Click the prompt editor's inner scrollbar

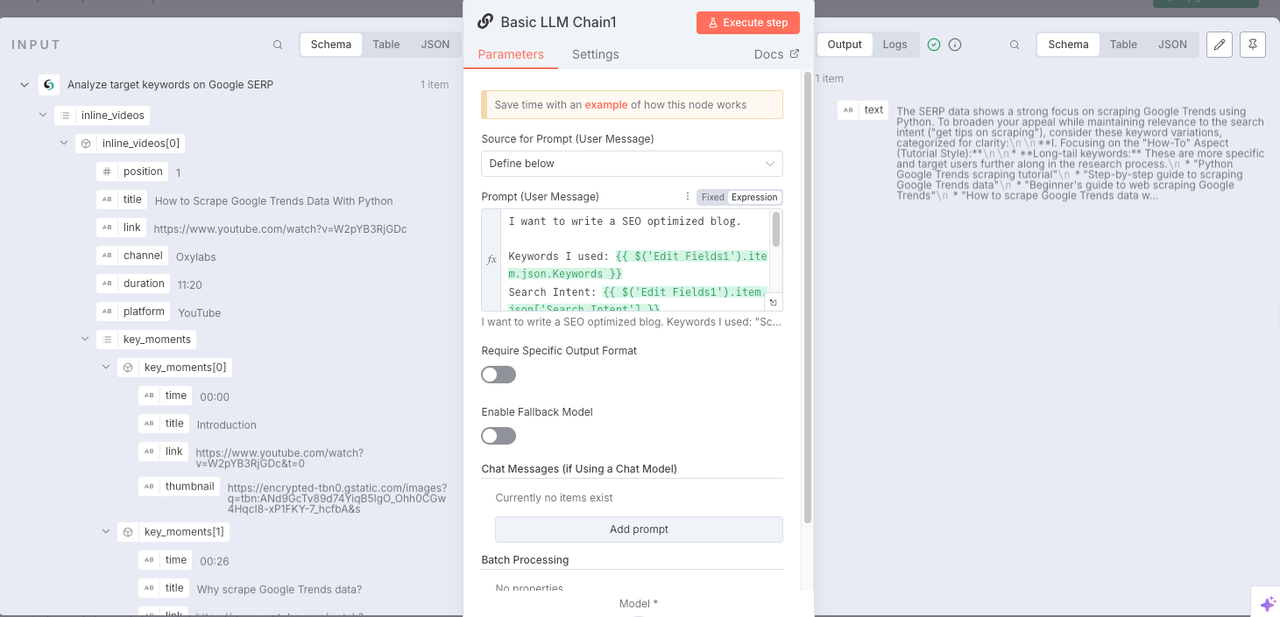pyautogui.click(x=776, y=230)
